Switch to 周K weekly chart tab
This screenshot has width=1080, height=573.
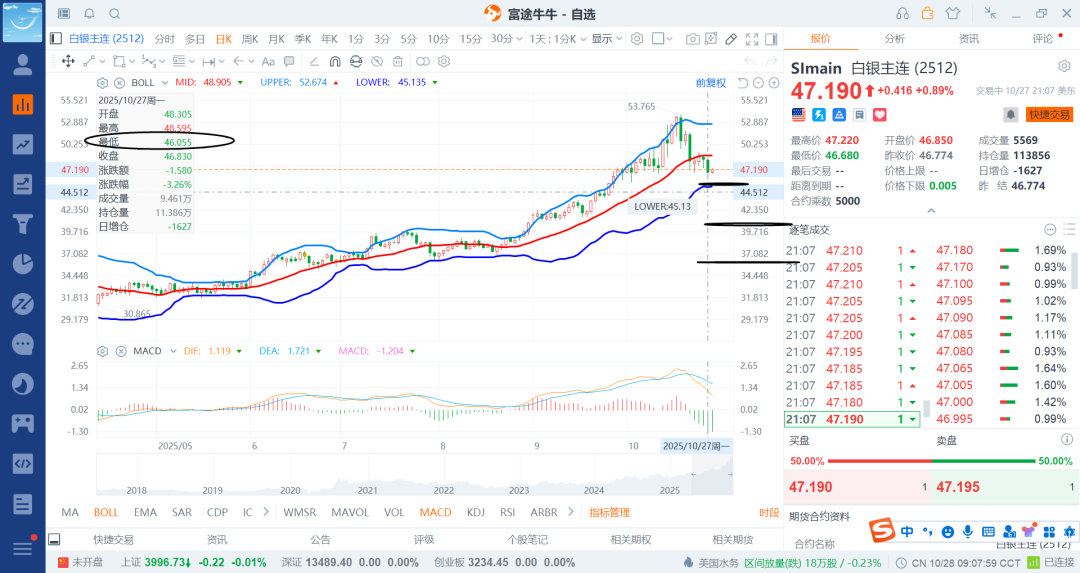249,39
